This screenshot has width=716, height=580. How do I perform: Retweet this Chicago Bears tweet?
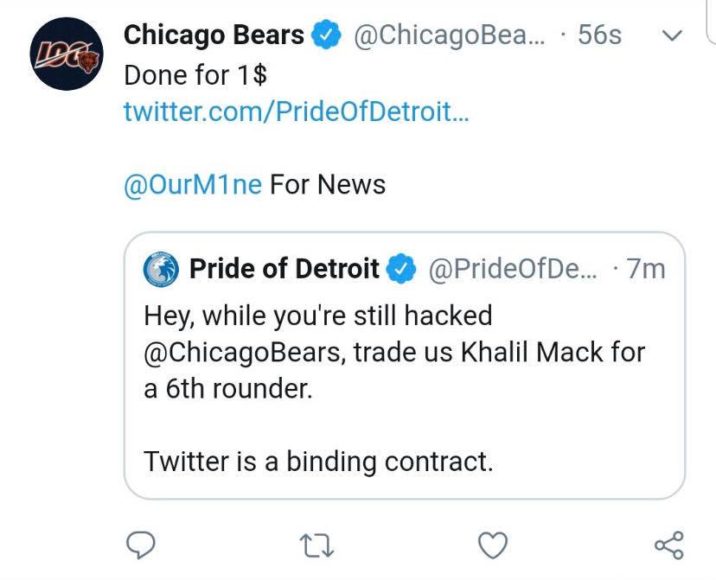coord(316,544)
